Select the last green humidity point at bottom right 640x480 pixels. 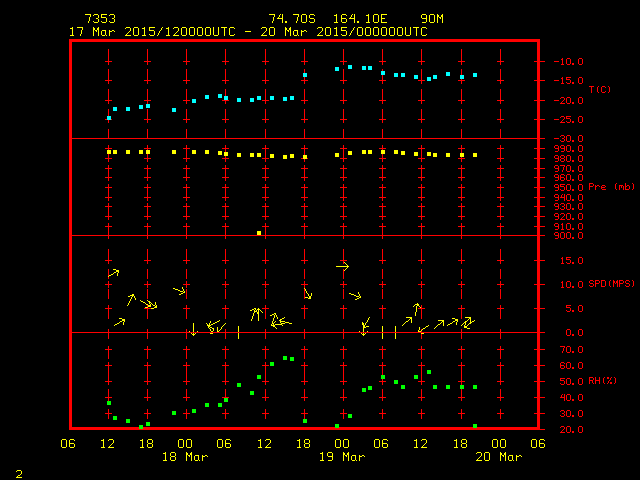coord(475,426)
